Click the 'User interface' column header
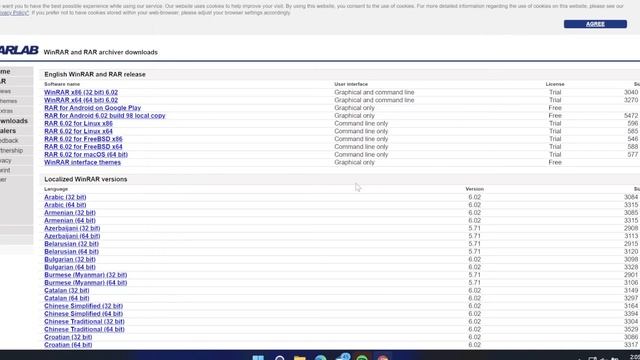The width and height of the screenshot is (640, 360). click(x=351, y=84)
